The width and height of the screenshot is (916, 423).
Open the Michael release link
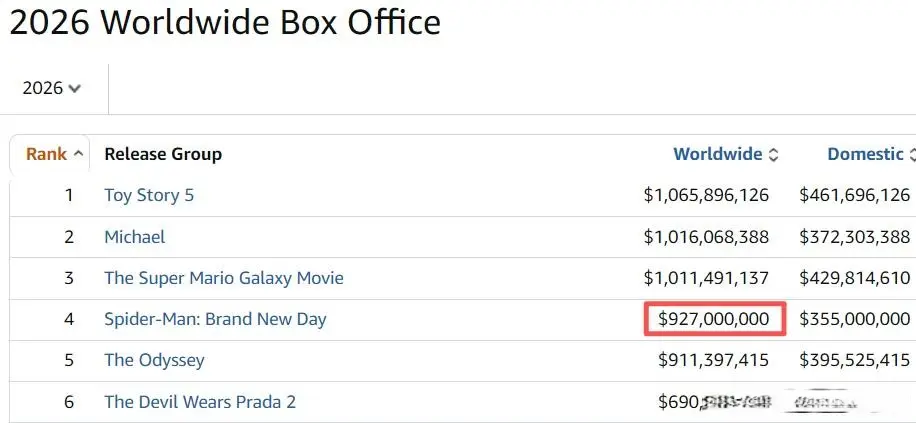point(134,237)
